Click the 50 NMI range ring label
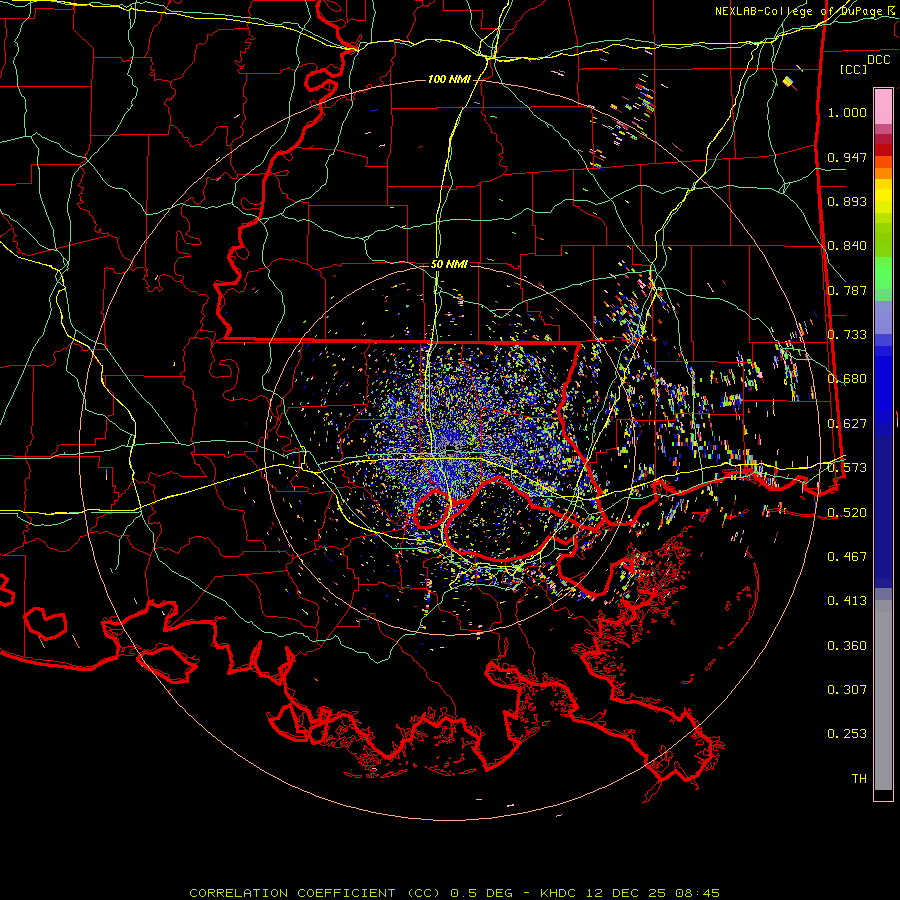The height and width of the screenshot is (900, 900). 449,265
